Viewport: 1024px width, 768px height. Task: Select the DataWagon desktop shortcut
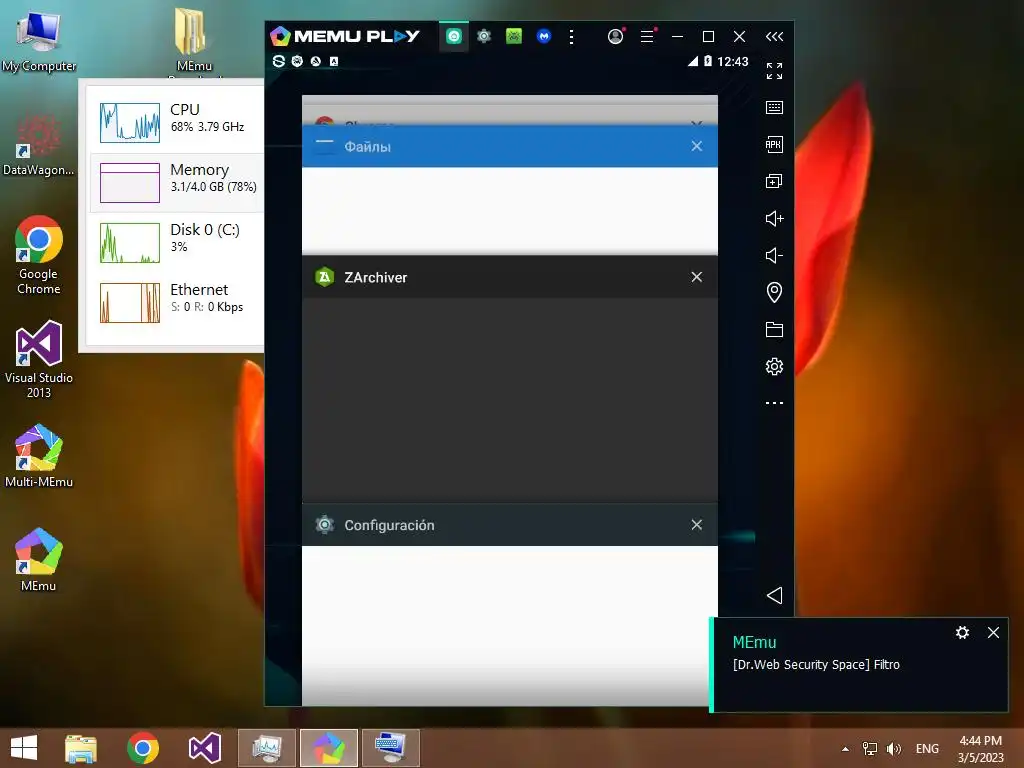(x=39, y=145)
